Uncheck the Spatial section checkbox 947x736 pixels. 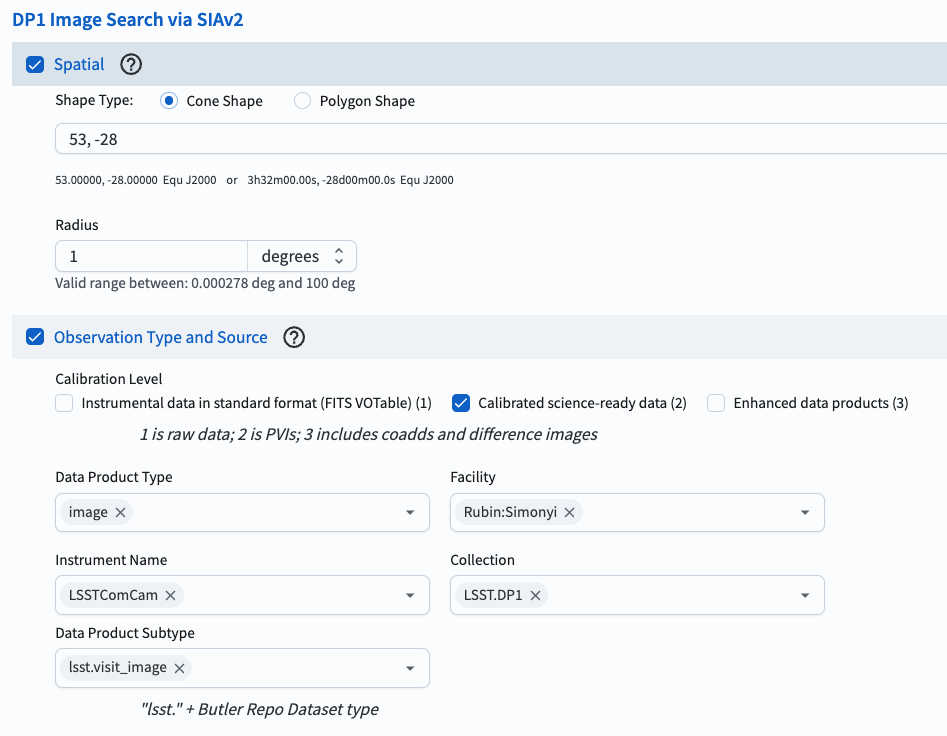[34, 64]
